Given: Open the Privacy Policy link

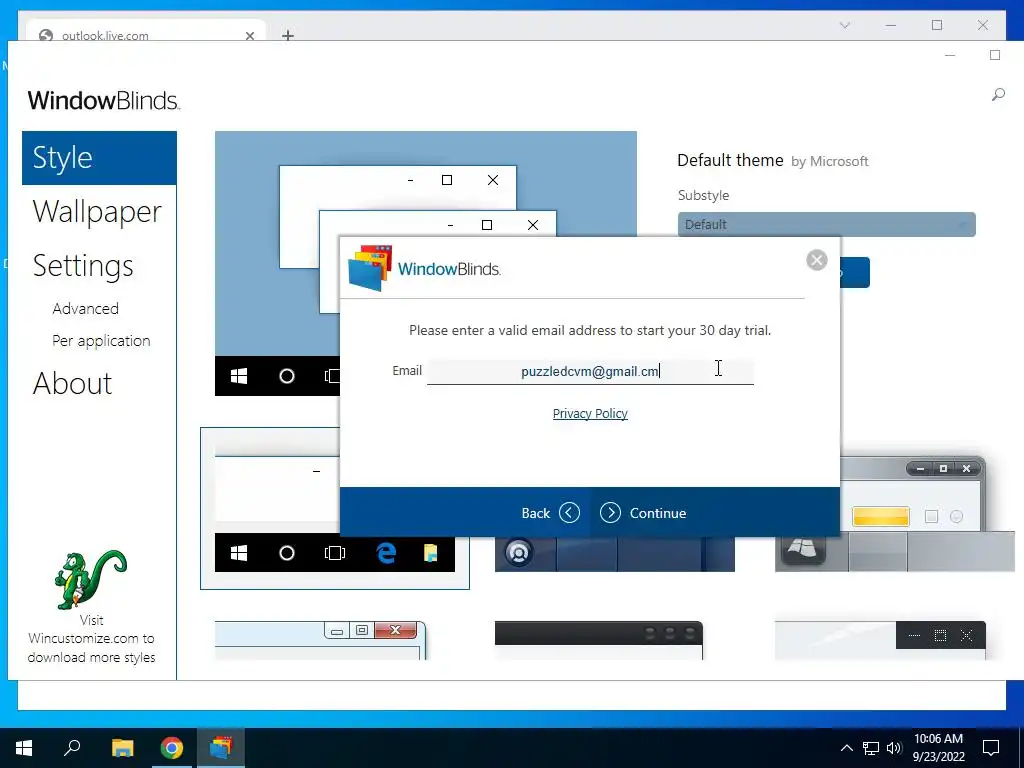Looking at the screenshot, I should [x=590, y=413].
